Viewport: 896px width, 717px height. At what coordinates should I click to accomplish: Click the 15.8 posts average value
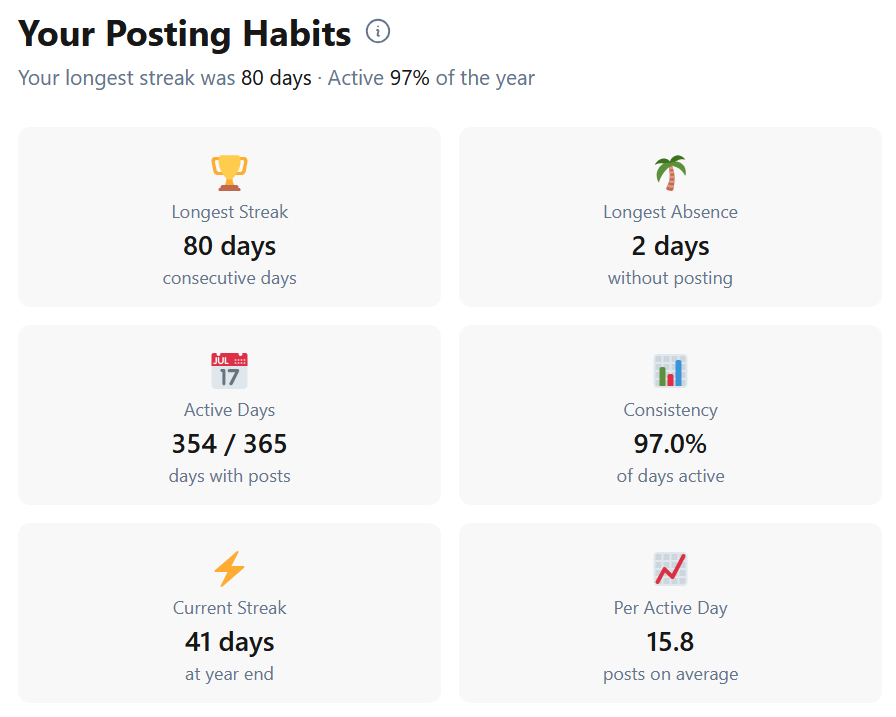[670, 642]
